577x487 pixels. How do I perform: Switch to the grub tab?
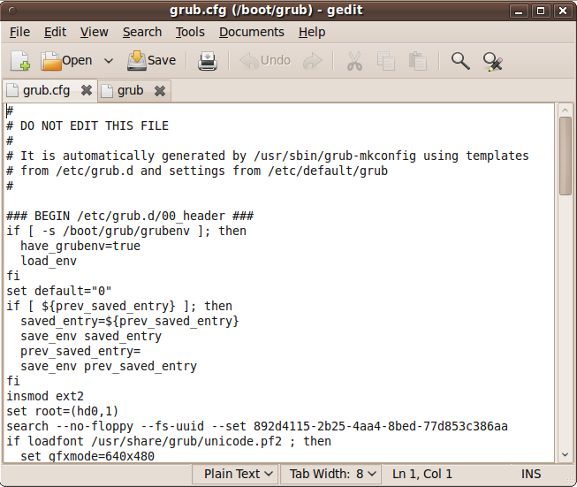[130, 91]
